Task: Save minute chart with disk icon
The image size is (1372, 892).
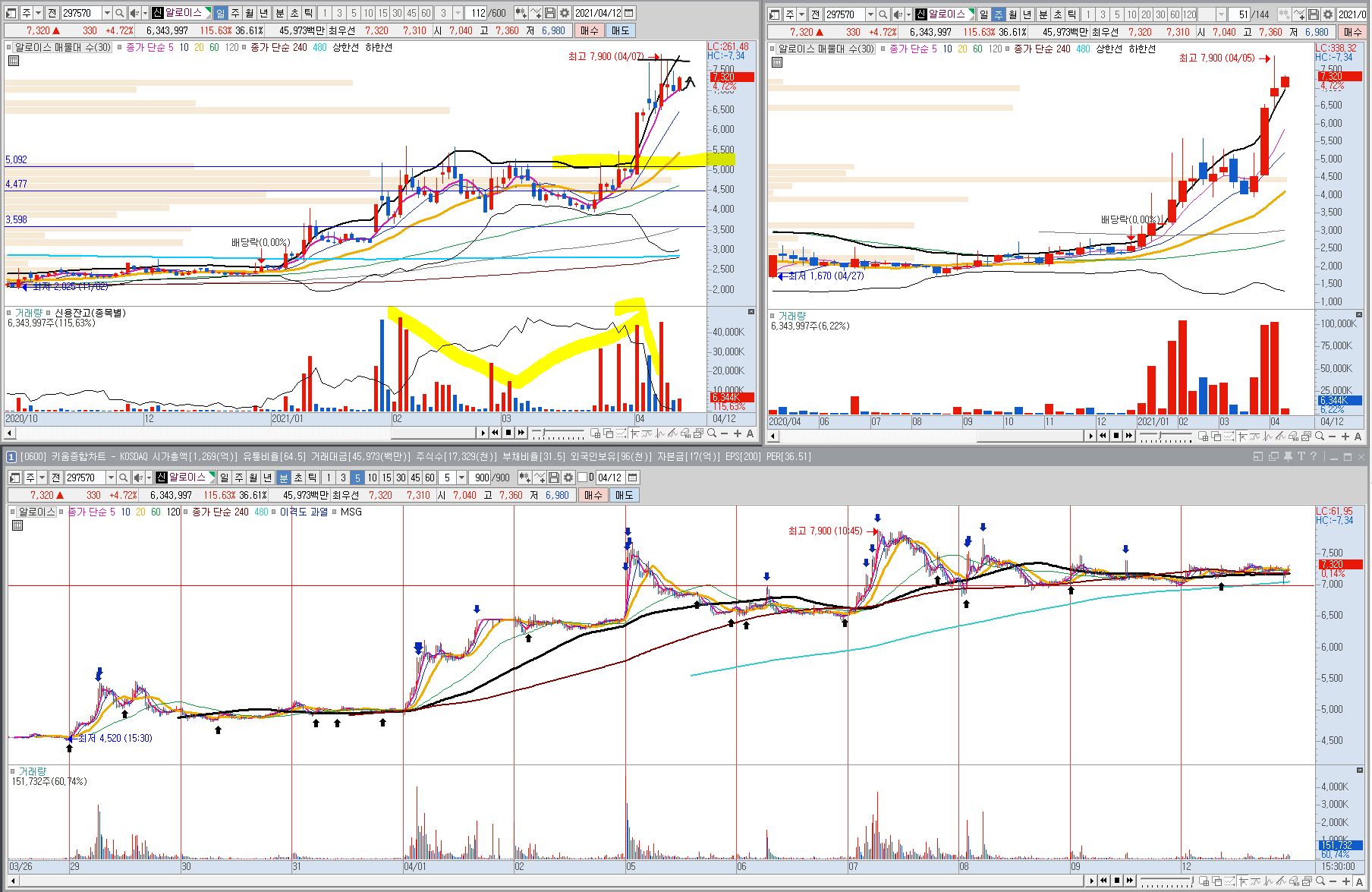Action: coord(554,478)
